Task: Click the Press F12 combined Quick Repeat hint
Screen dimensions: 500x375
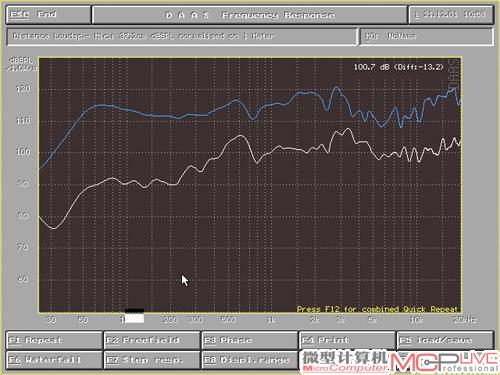Action: 377,309
